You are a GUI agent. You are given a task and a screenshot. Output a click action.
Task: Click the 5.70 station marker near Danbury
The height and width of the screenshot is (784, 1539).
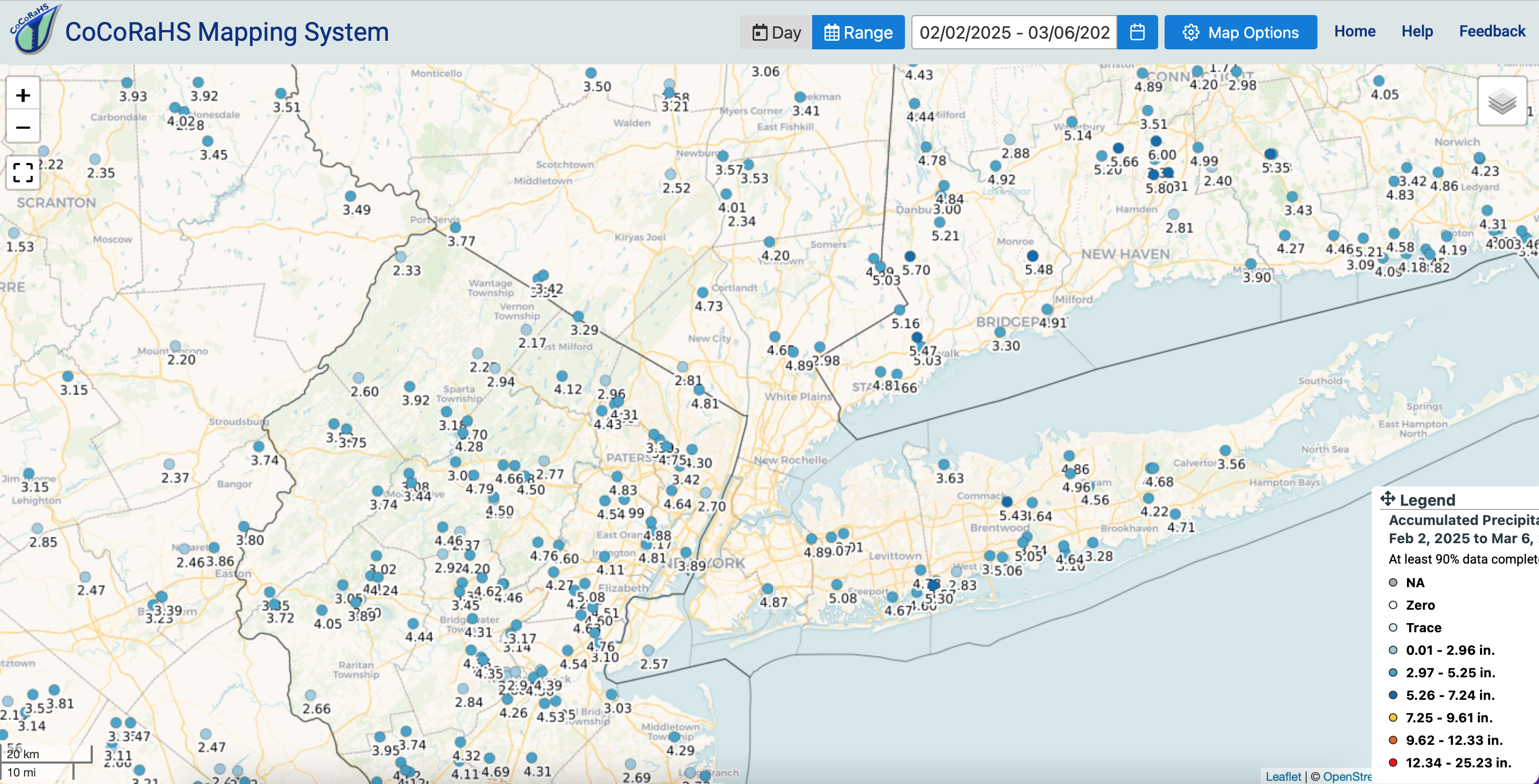(x=909, y=256)
